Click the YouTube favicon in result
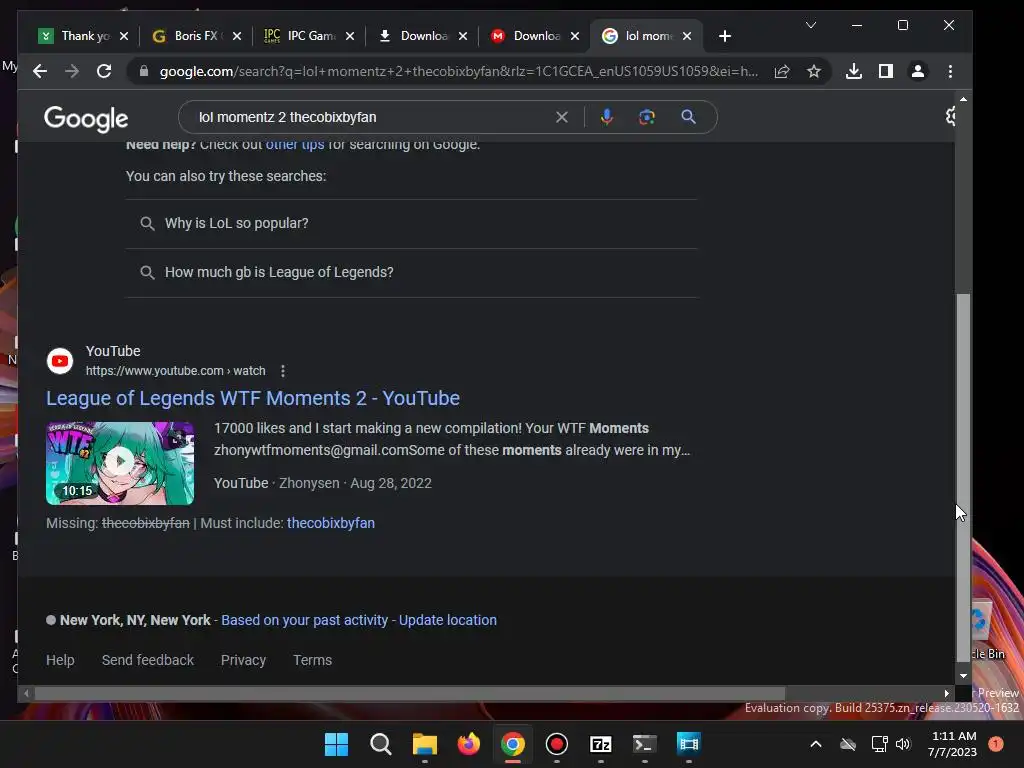The image size is (1024, 768). (x=60, y=361)
